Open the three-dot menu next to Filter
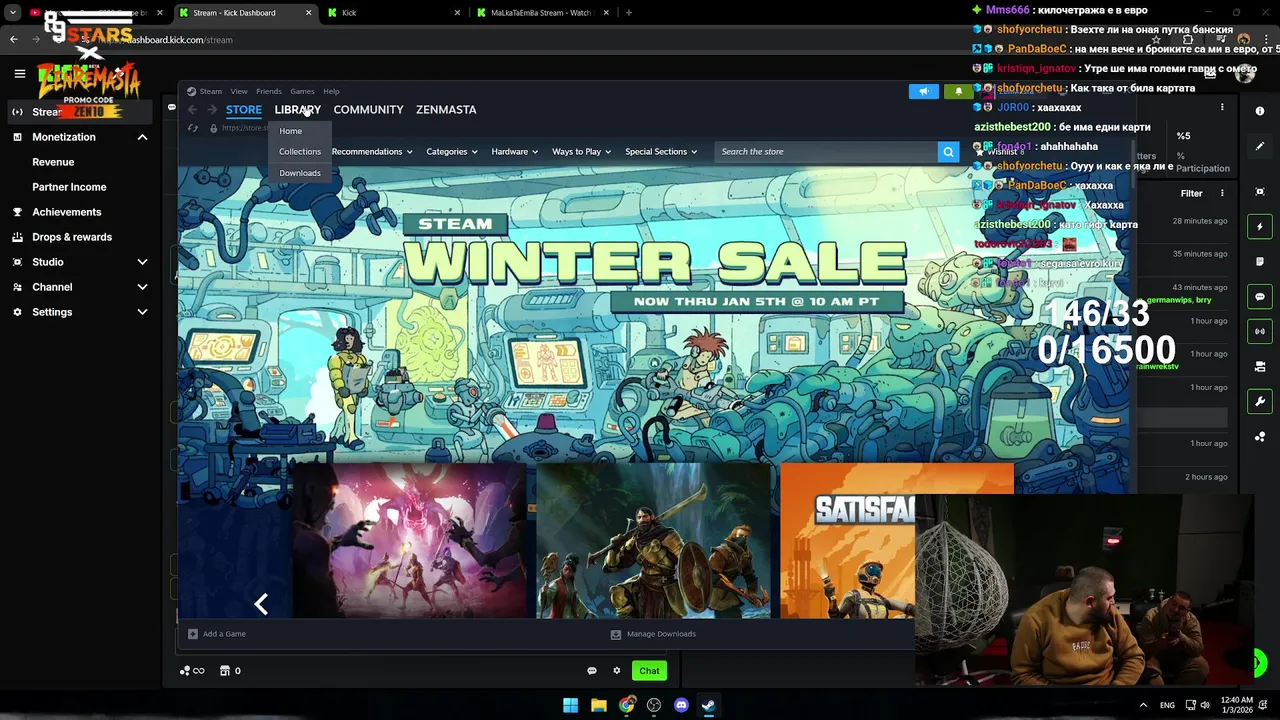The width and height of the screenshot is (1280, 720). 1222,193
